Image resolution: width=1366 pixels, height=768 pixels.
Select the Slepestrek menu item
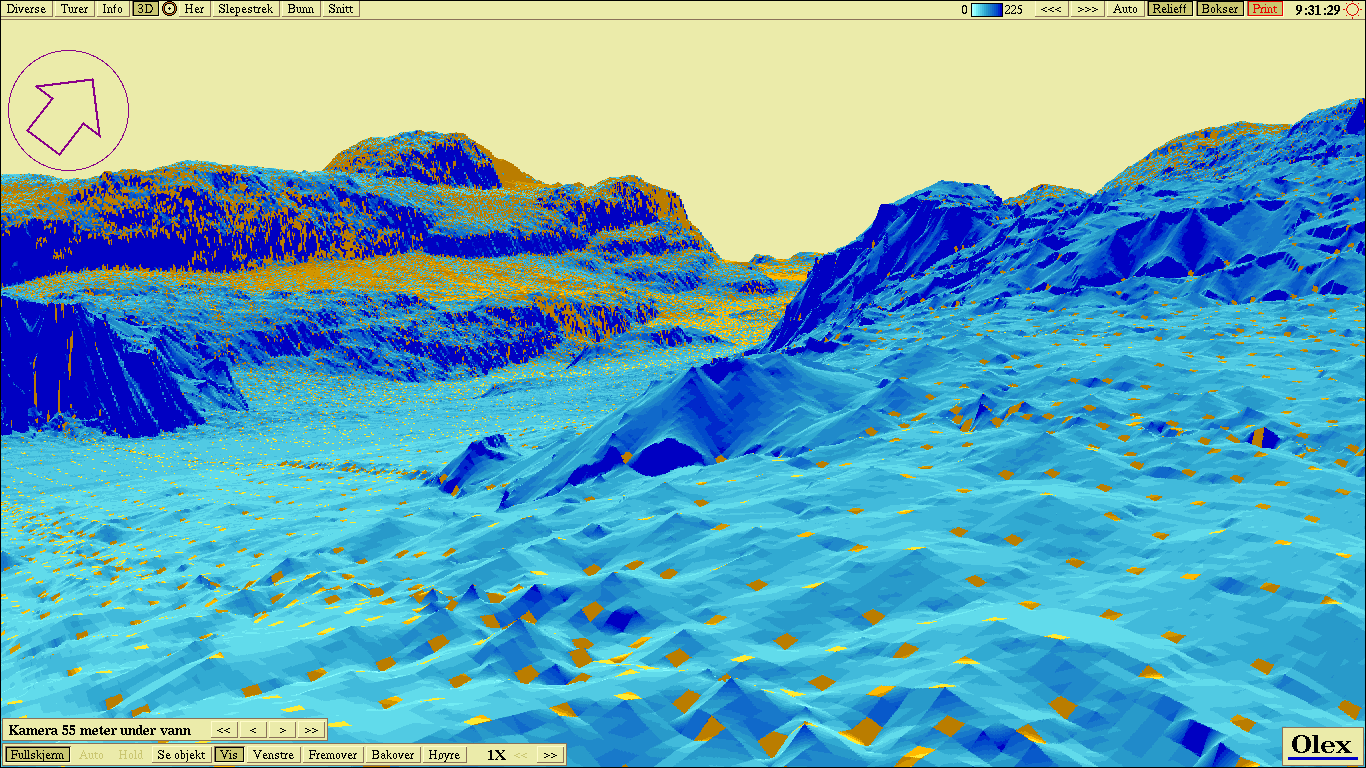tap(245, 9)
